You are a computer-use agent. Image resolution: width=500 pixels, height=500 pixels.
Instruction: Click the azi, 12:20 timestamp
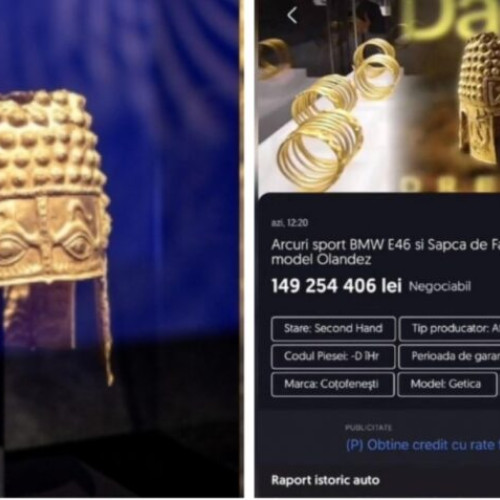click(289, 223)
